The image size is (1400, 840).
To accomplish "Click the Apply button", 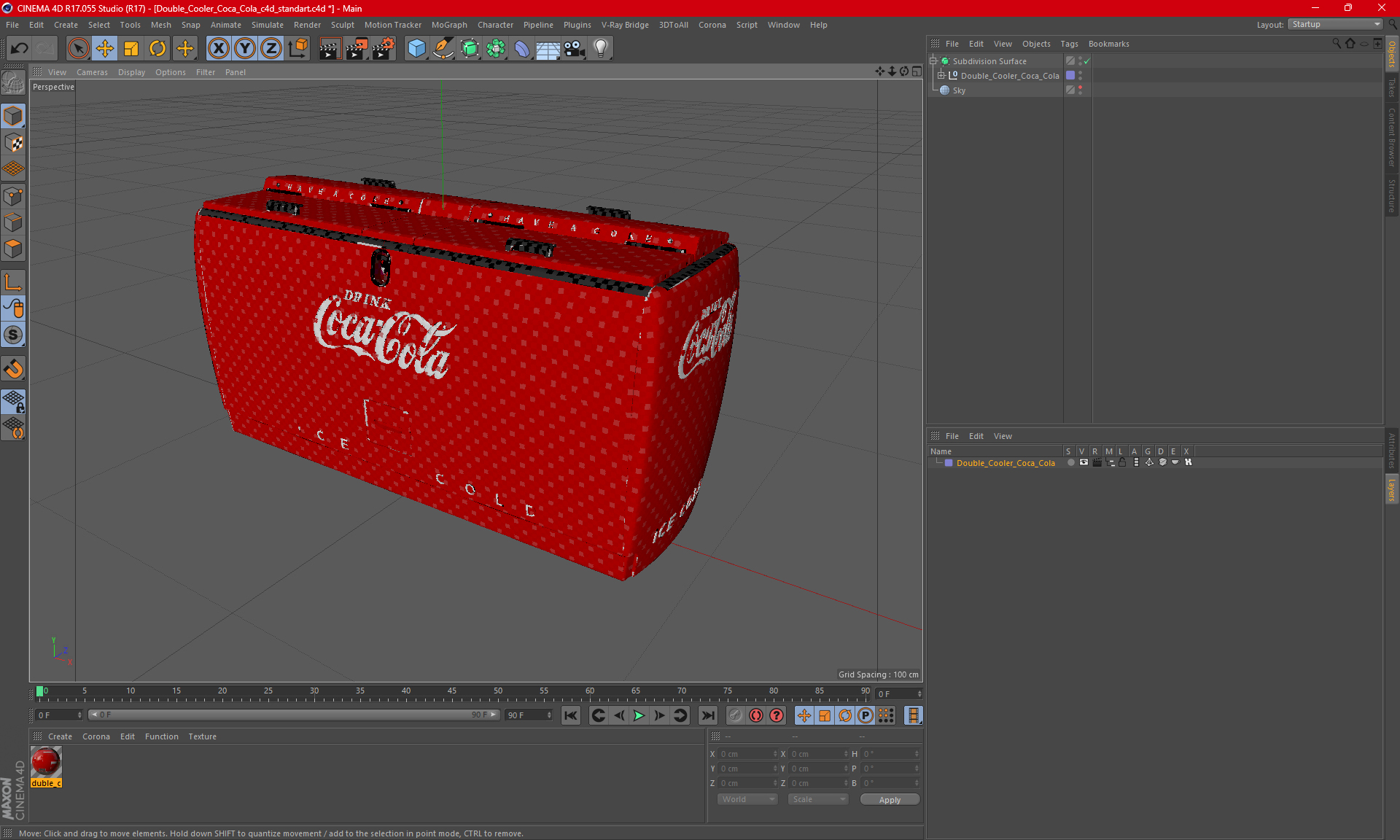I will point(890,800).
